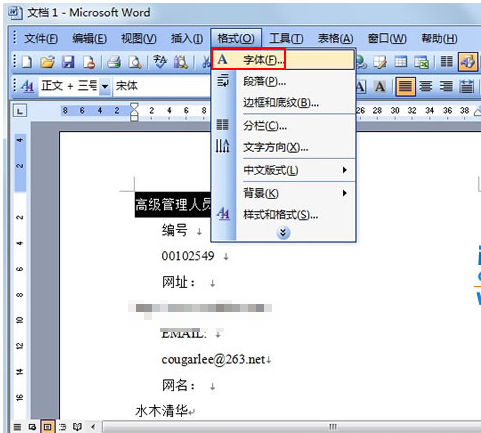Open the 插入(I) menu
The image size is (481, 433).
[187, 39]
